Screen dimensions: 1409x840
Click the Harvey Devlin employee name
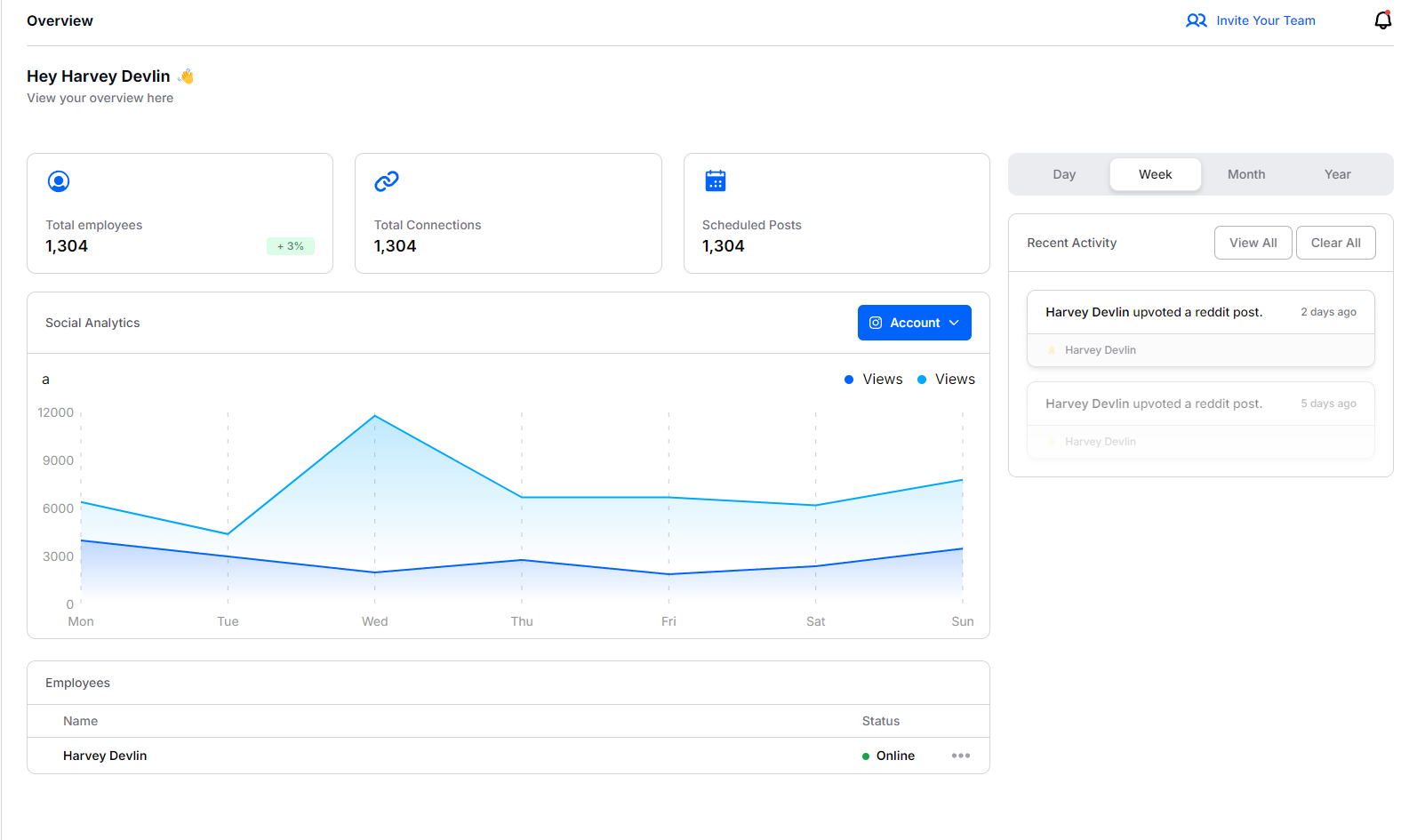point(105,756)
